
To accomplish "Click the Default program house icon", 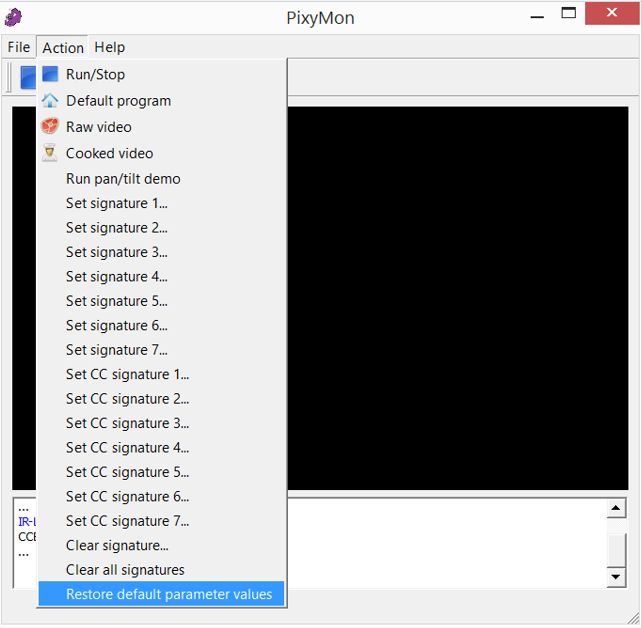I will click(x=50, y=101).
